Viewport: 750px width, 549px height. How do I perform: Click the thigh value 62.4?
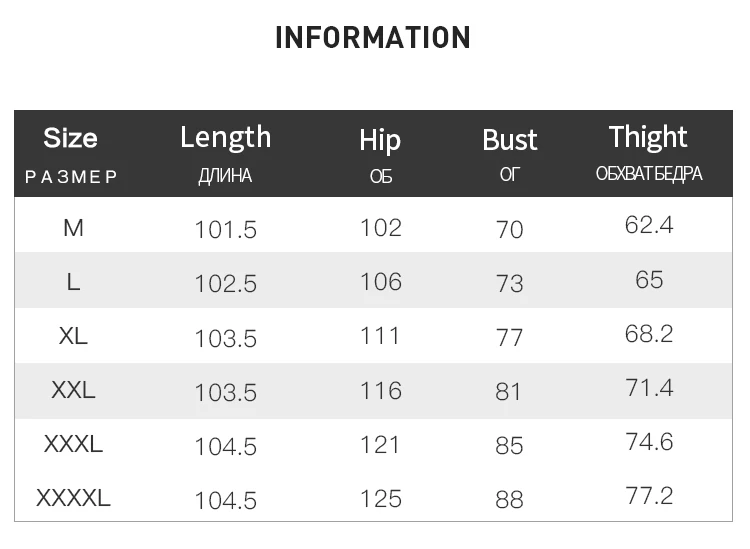click(649, 225)
